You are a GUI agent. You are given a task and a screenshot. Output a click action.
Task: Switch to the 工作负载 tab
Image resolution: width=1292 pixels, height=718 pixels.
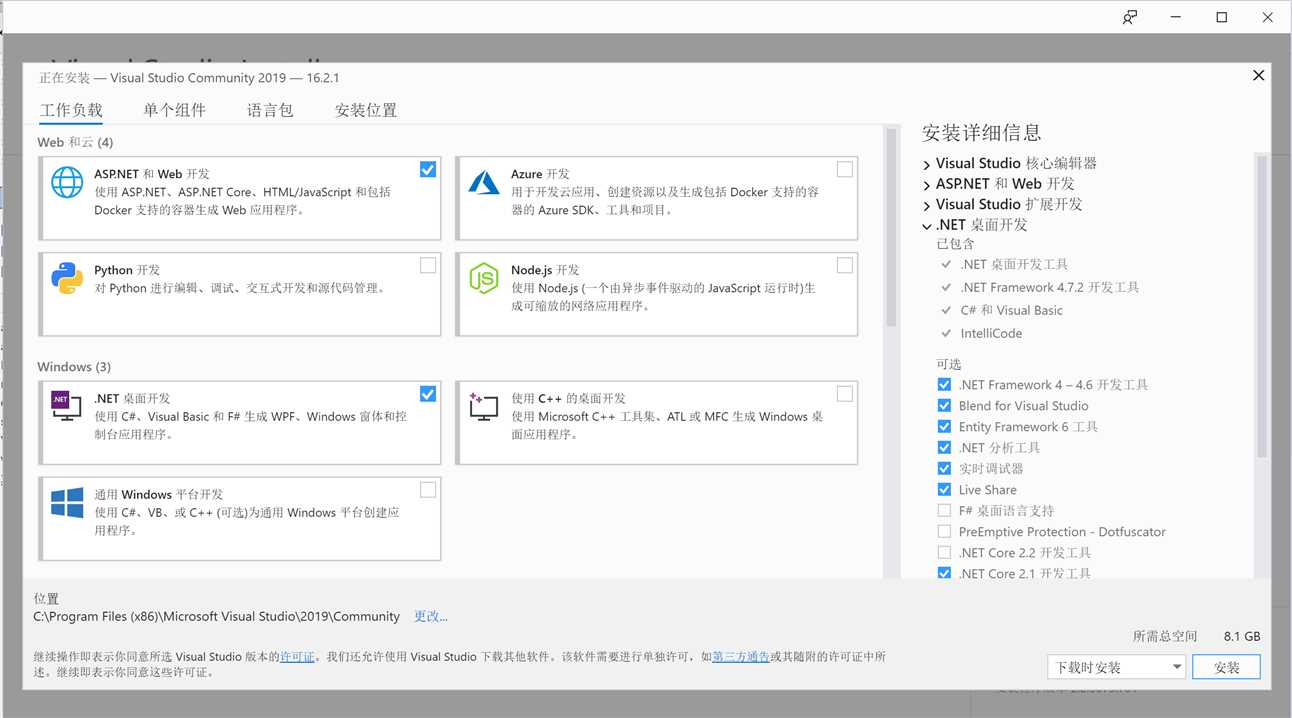pos(71,110)
